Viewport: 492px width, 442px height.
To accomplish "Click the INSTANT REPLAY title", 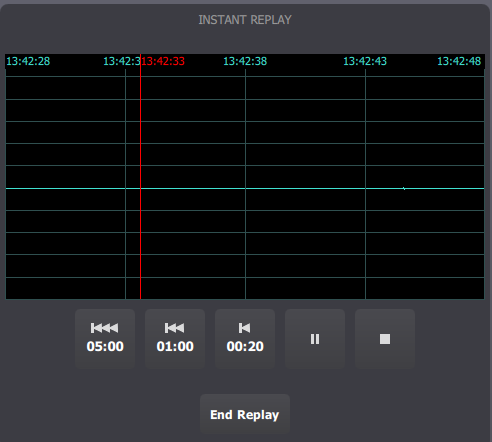I will (245, 20).
